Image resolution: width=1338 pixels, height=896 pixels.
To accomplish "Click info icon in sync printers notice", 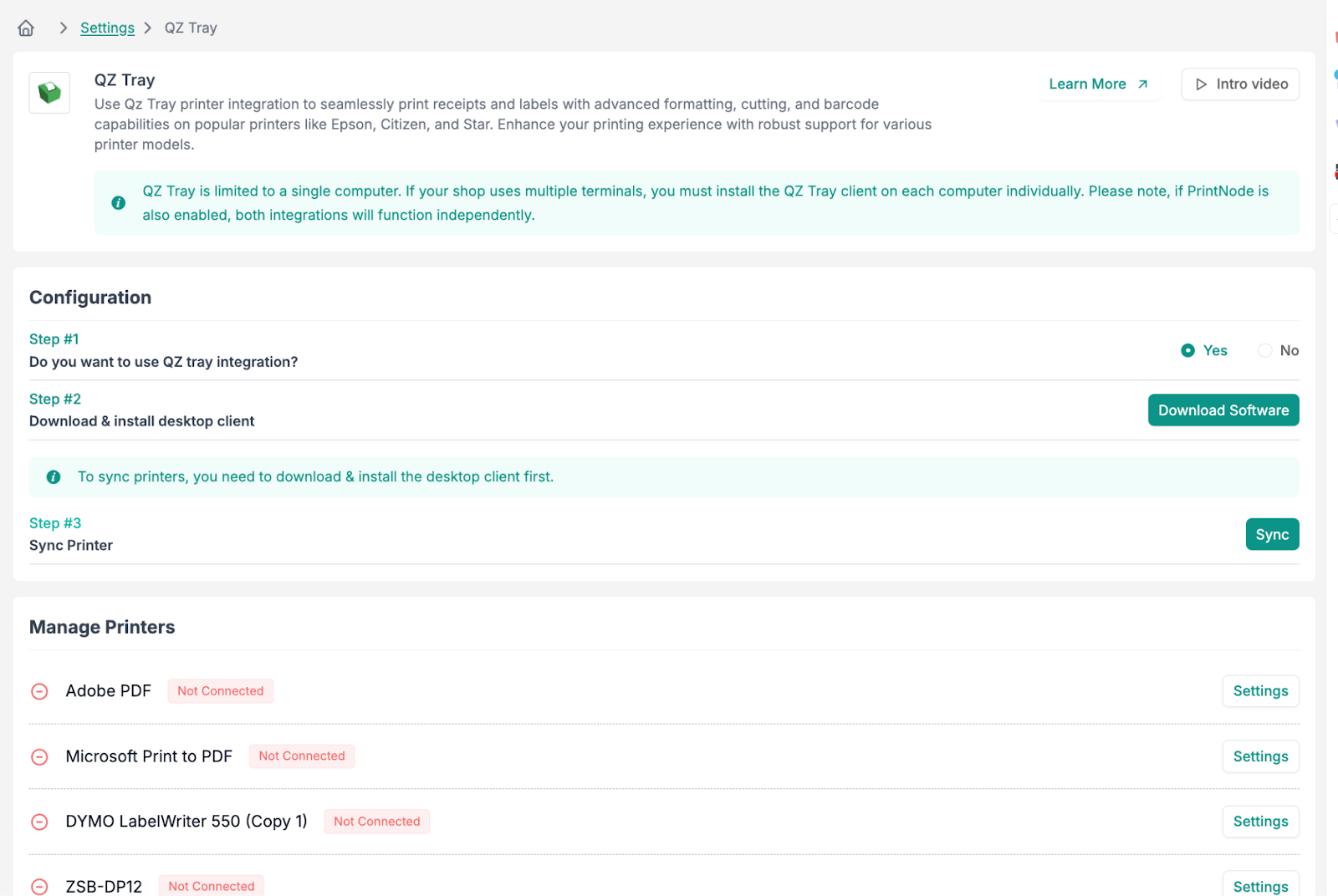I will [x=54, y=476].
